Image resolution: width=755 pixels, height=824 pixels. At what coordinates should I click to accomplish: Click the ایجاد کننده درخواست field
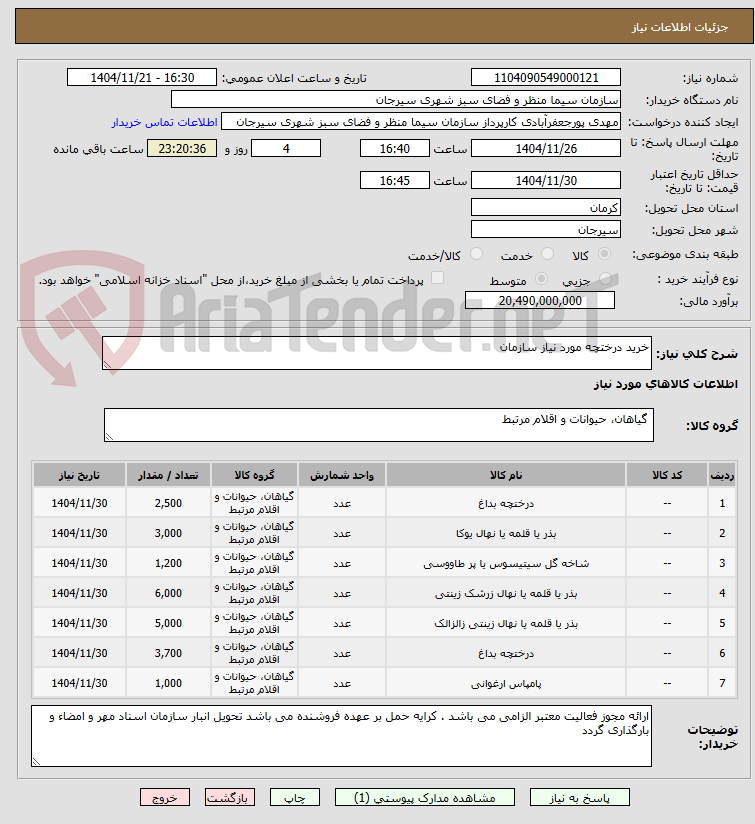(421, 121)
